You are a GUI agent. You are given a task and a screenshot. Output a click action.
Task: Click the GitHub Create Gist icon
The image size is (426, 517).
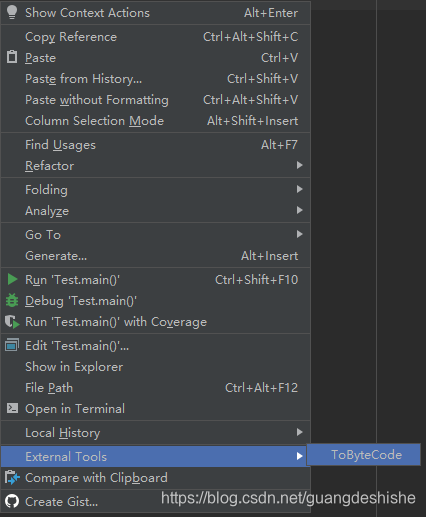tap(12, 501)
